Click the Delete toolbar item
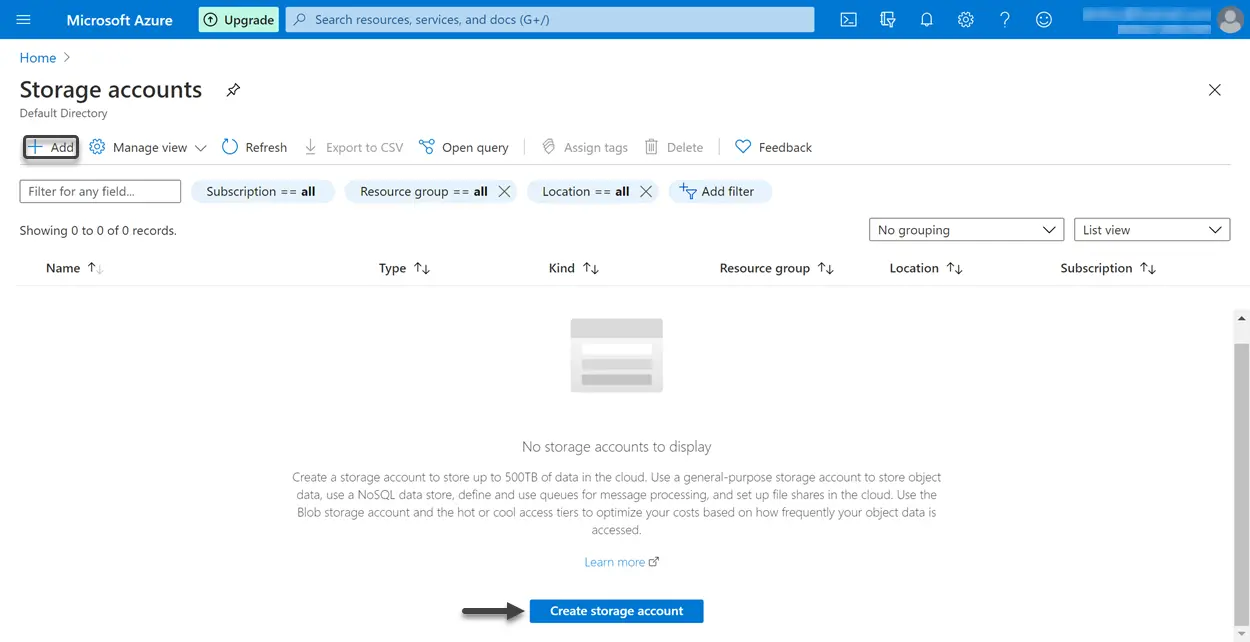 [674, 147]
